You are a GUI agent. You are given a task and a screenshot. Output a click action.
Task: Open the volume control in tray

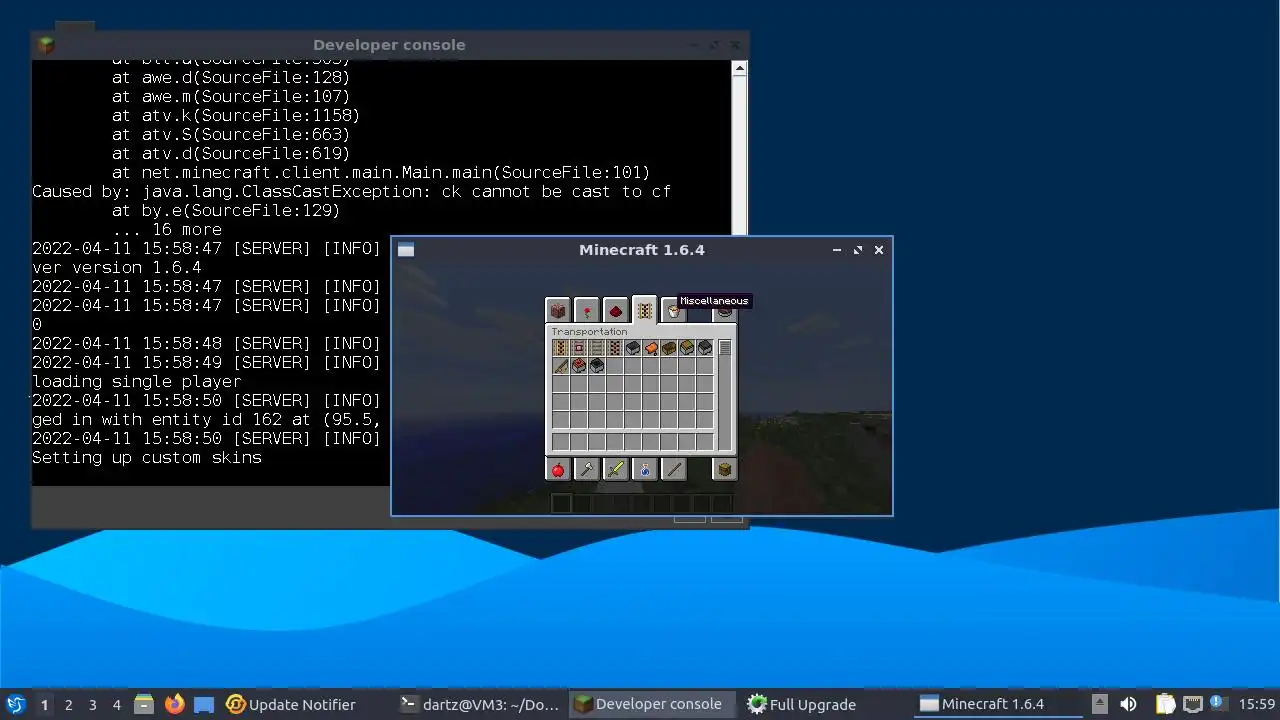click(1128, 704)
